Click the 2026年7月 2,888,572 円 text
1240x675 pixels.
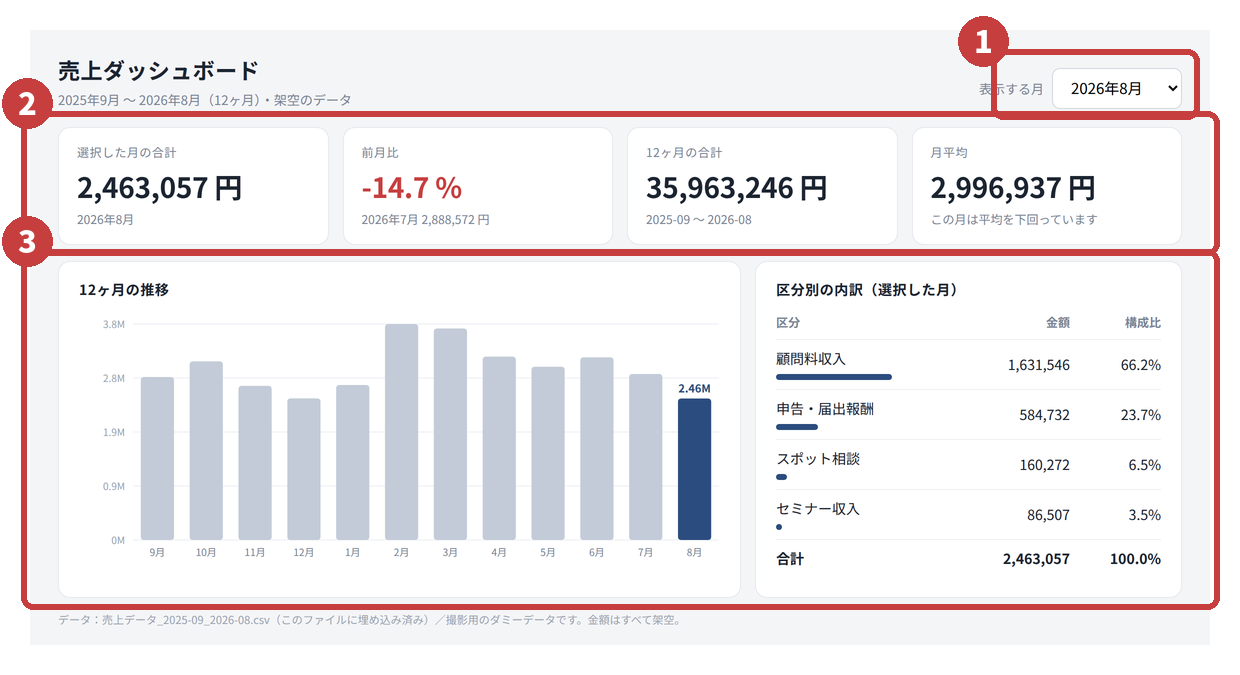[x=425, y=219]
